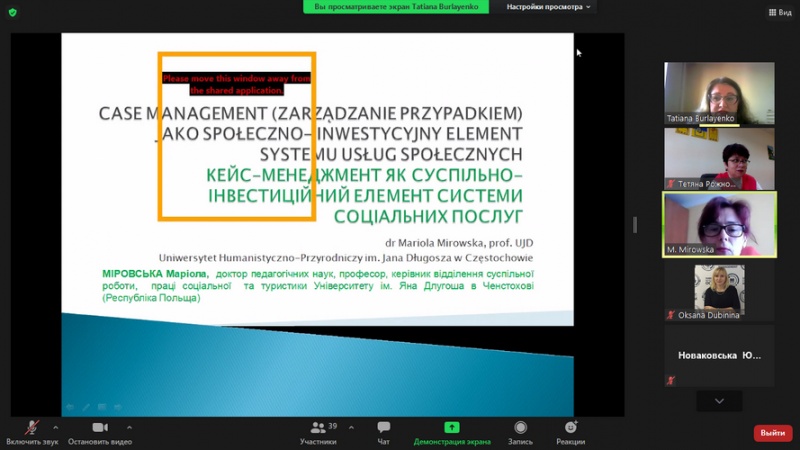
Task: Switch layout using the Вид button
Action: 778,12
